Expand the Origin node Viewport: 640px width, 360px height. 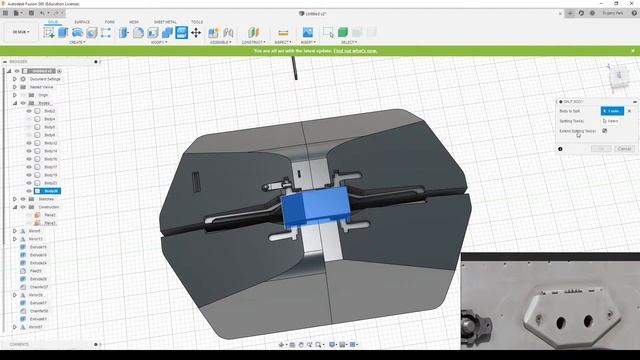(x=15, y=95)
